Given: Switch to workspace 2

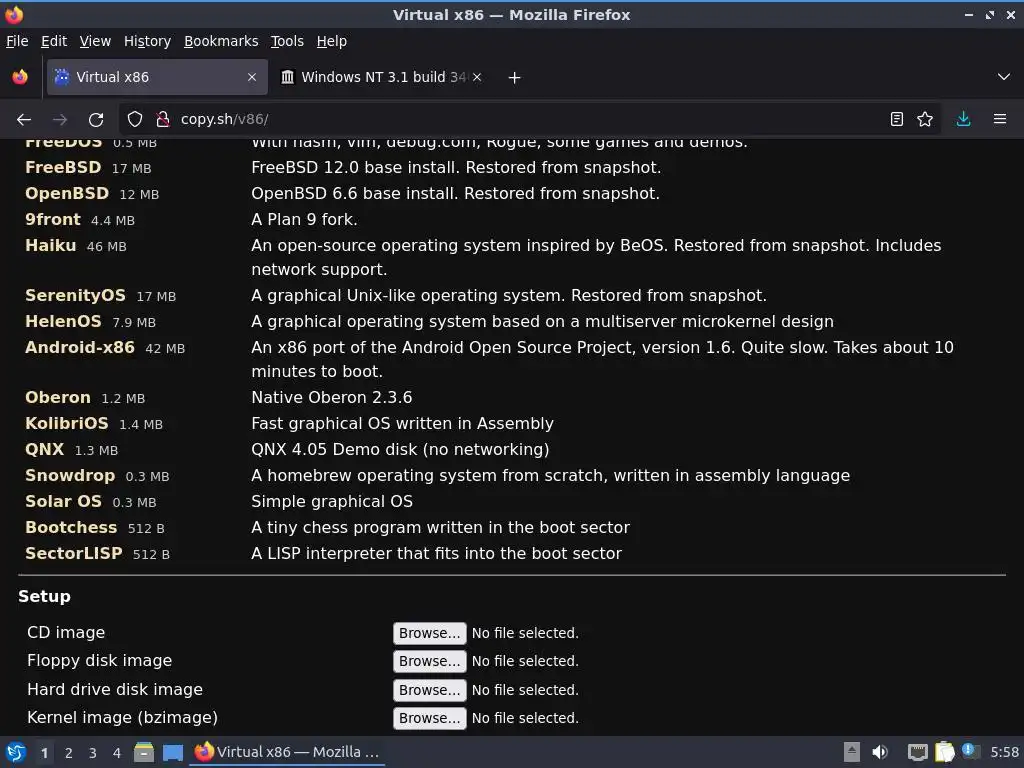Looking at the screenshot, I should (x=69, y=753).
